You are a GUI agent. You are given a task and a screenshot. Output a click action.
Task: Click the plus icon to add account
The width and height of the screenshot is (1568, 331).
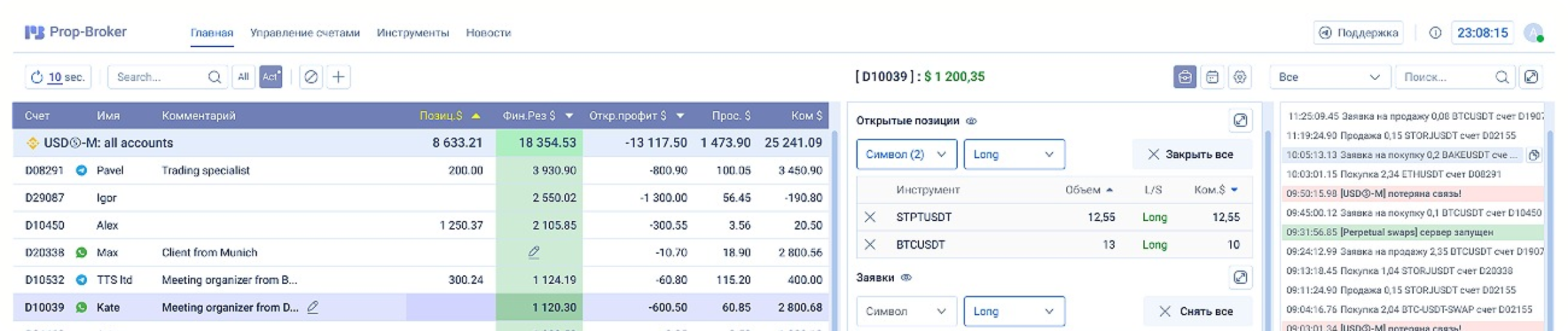pos(338,77)
